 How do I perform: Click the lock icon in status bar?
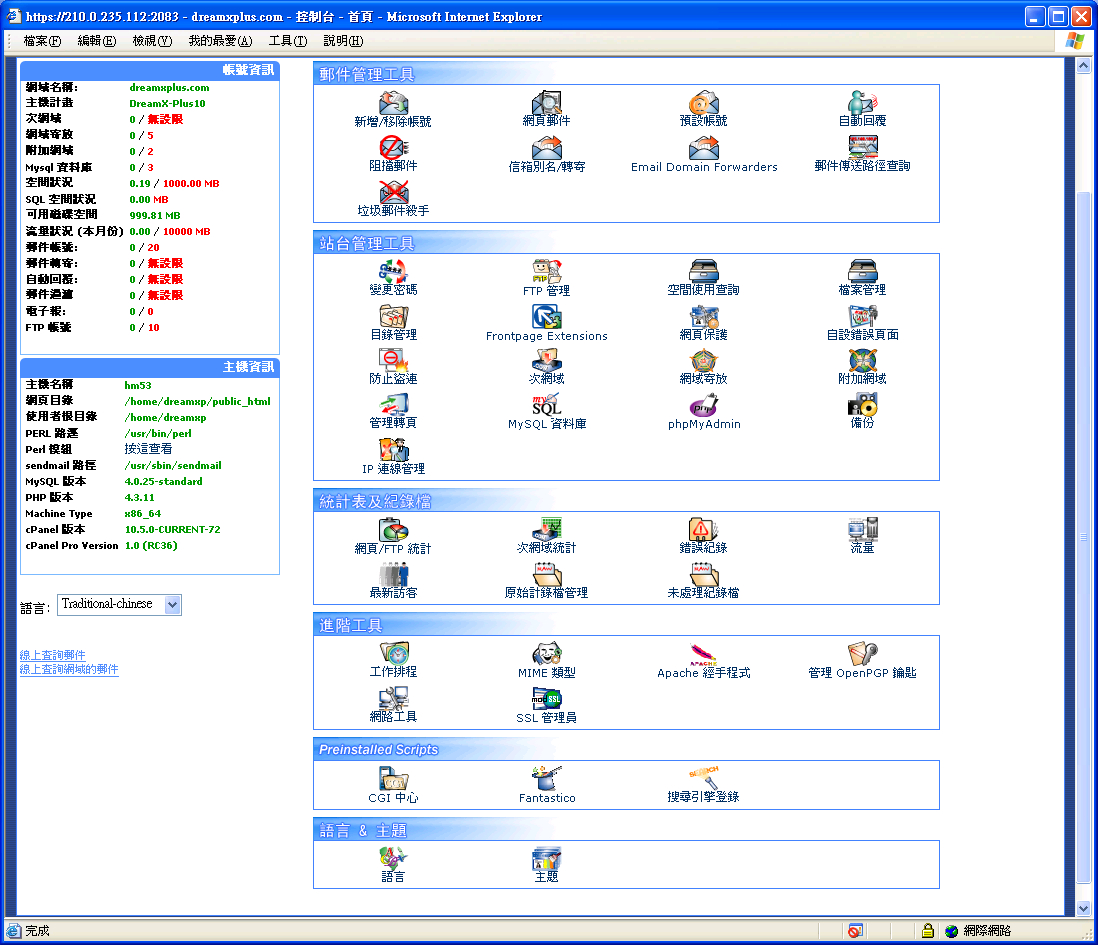[x=927, y=931]
